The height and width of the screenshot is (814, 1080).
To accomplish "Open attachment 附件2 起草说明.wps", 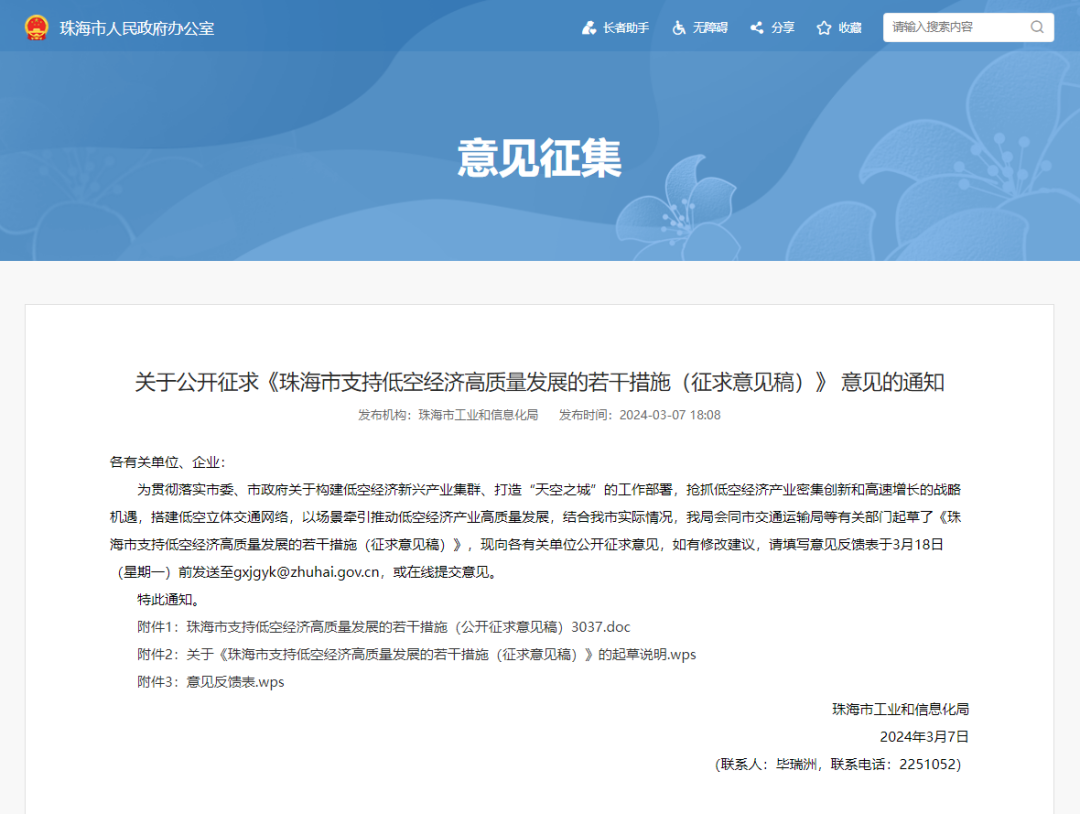I will [x=441, y=654].
